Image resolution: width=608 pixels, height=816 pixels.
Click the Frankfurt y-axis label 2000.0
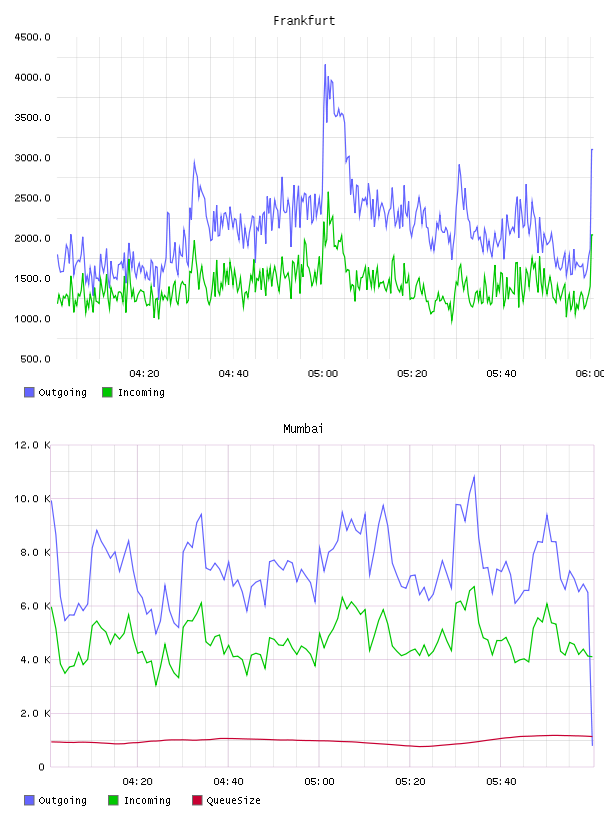click(x=32, y=238)
